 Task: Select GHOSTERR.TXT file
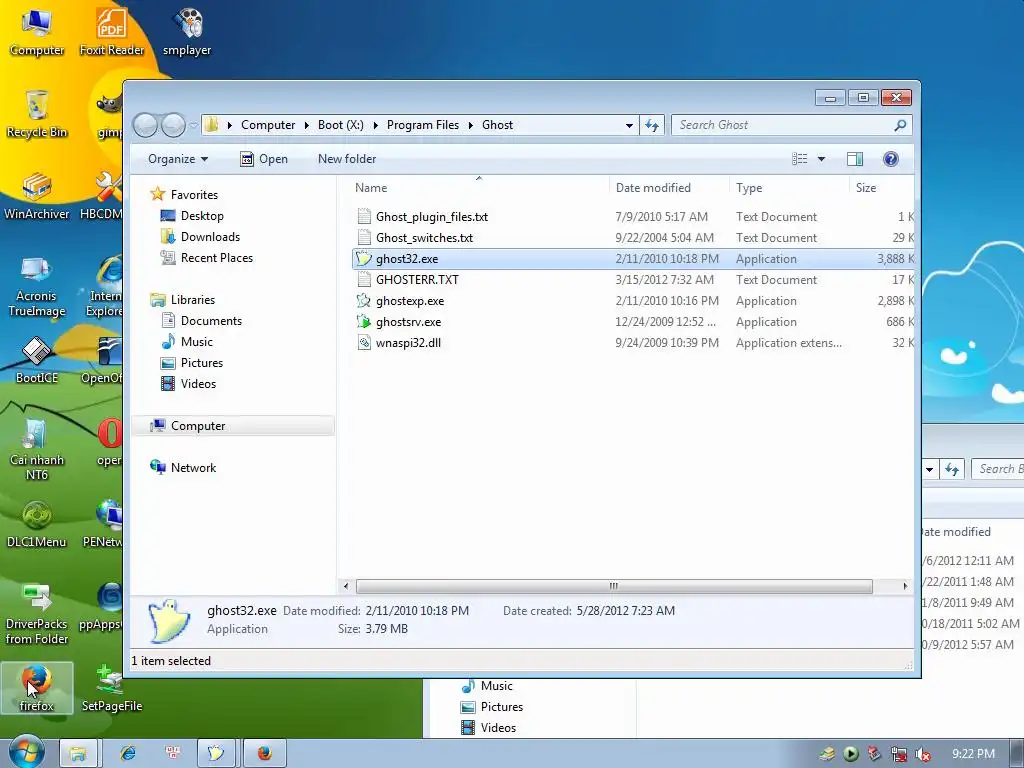[x=417, y=280]
